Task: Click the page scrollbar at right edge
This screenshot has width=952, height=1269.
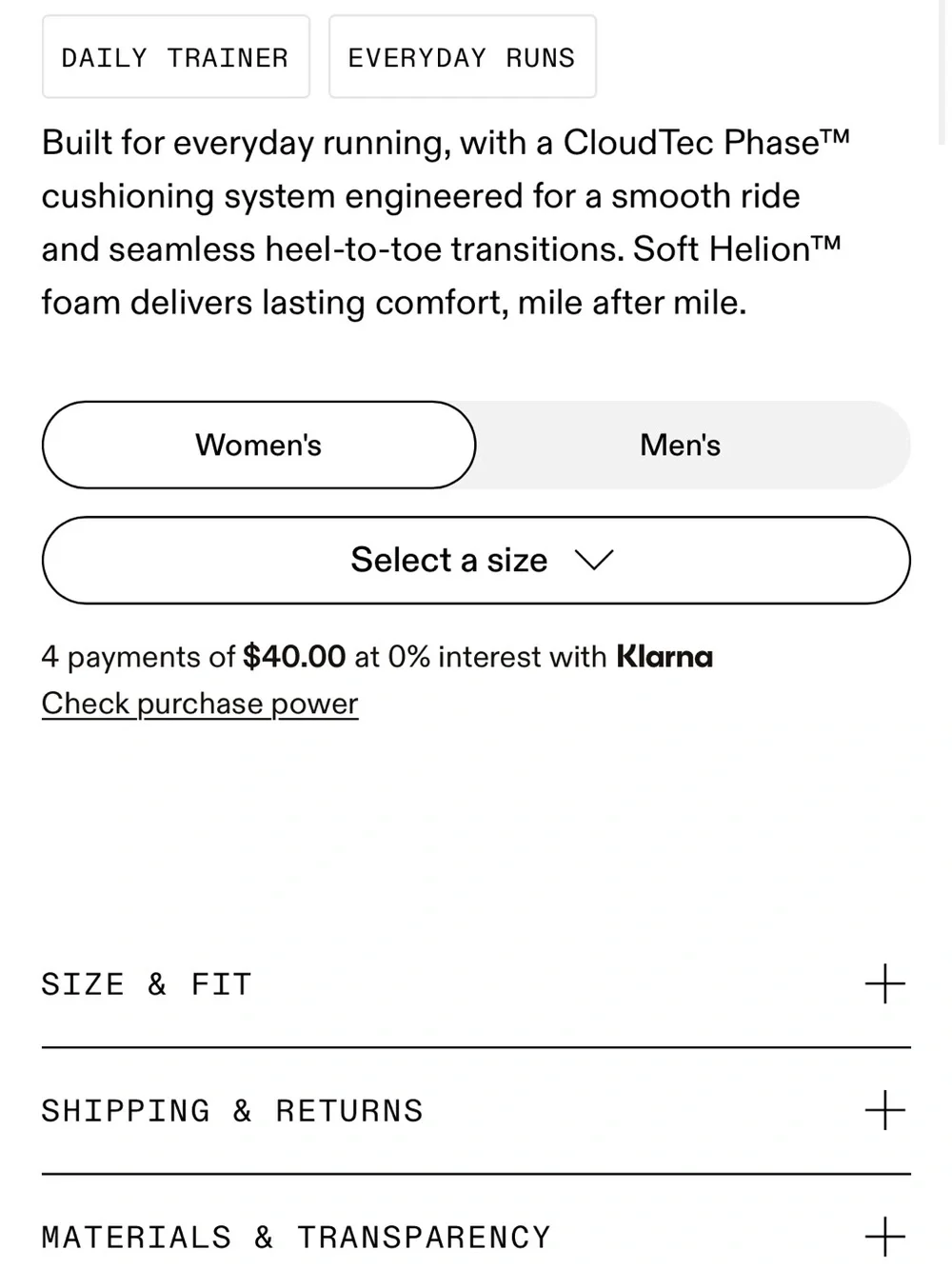Action: [x=943, y=71]
